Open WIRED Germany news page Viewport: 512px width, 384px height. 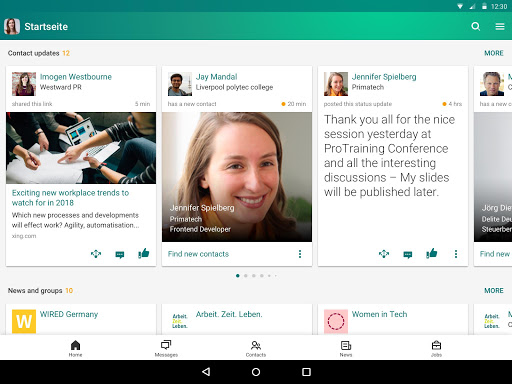(69, 314)
